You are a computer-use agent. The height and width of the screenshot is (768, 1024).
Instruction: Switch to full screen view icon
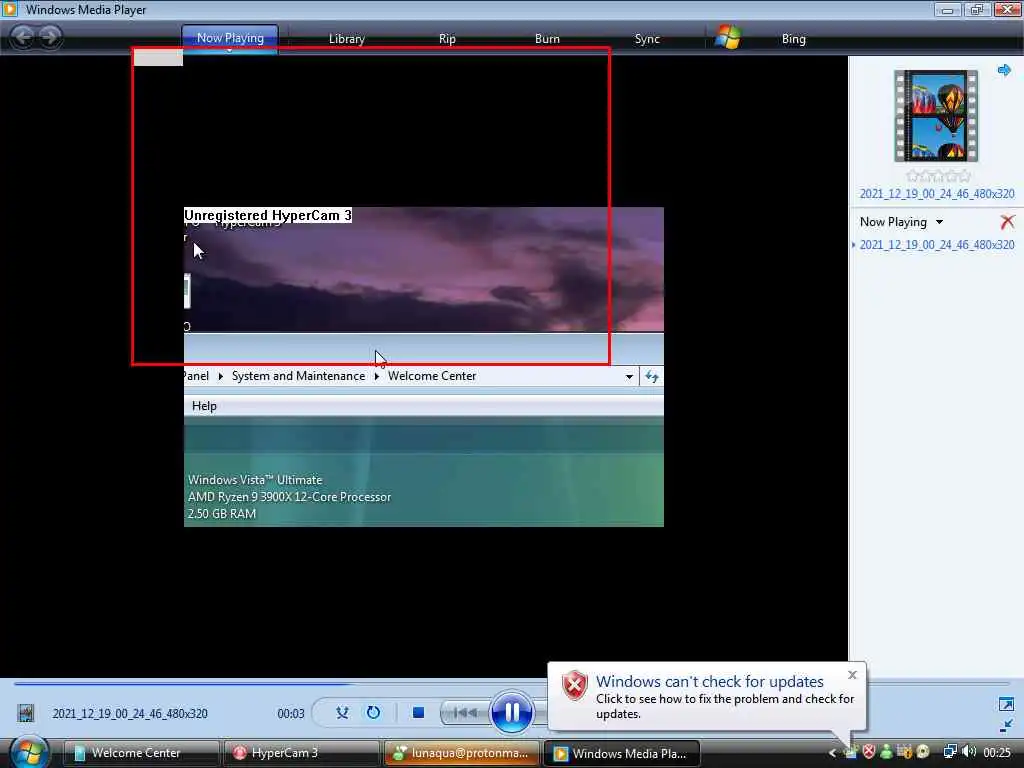(1006, 704)
